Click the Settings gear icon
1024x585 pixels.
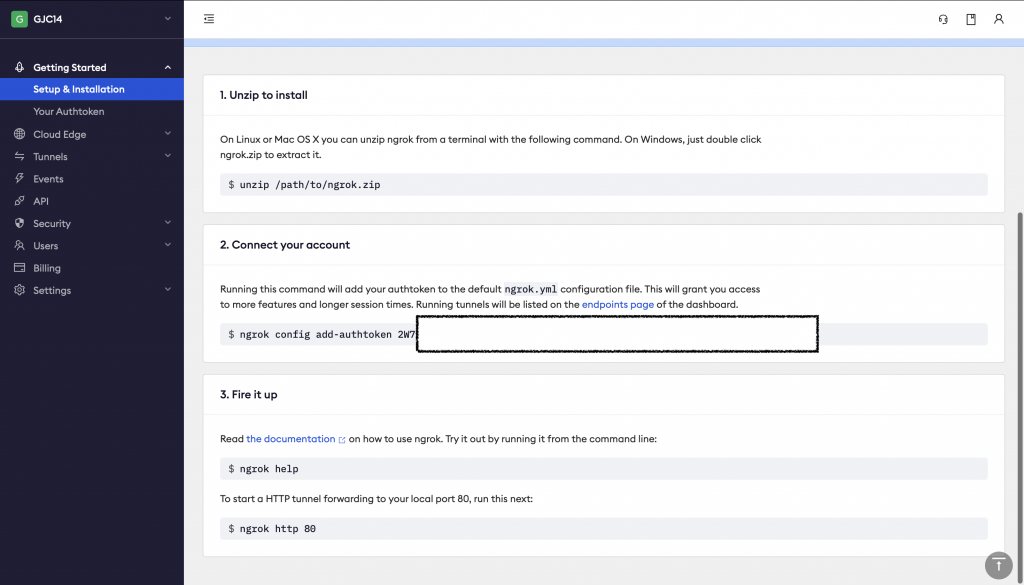(x=20, y=290)
